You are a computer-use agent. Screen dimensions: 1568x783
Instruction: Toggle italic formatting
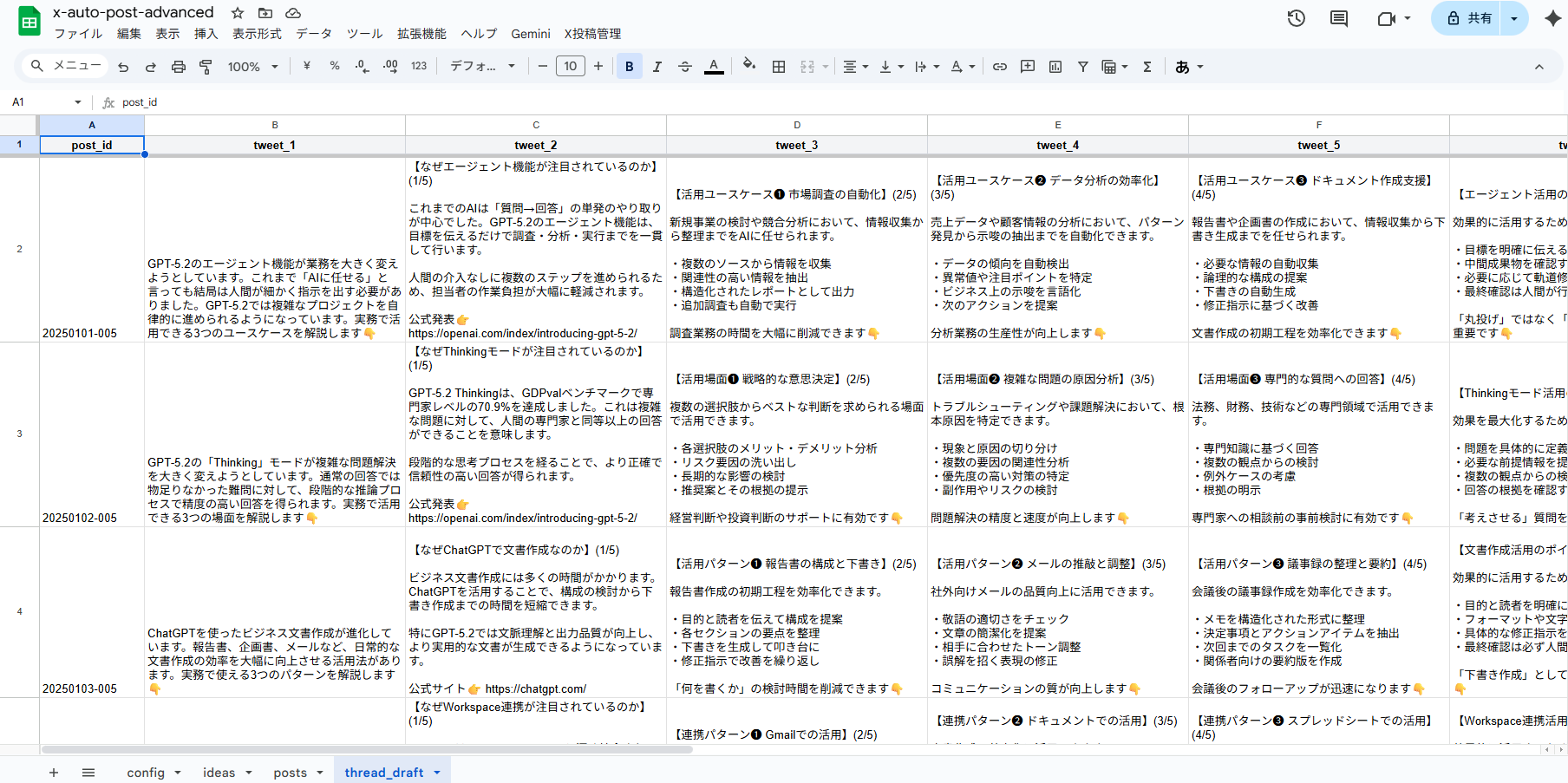point(657,67)
